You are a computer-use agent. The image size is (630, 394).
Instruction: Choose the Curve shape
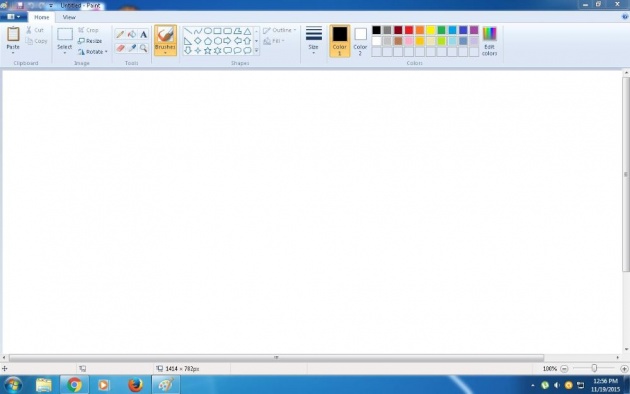[198, 31]
